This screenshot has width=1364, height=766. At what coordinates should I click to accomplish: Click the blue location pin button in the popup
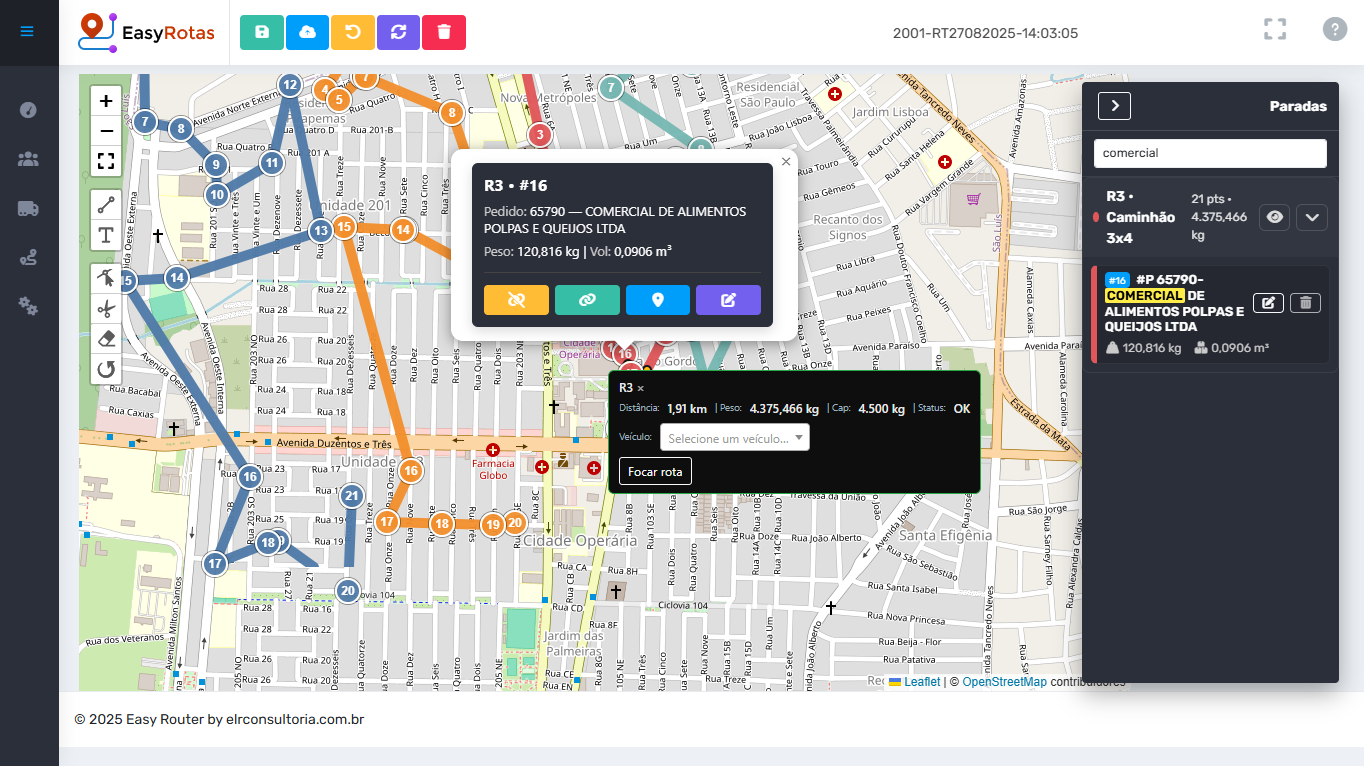point(657,300)
